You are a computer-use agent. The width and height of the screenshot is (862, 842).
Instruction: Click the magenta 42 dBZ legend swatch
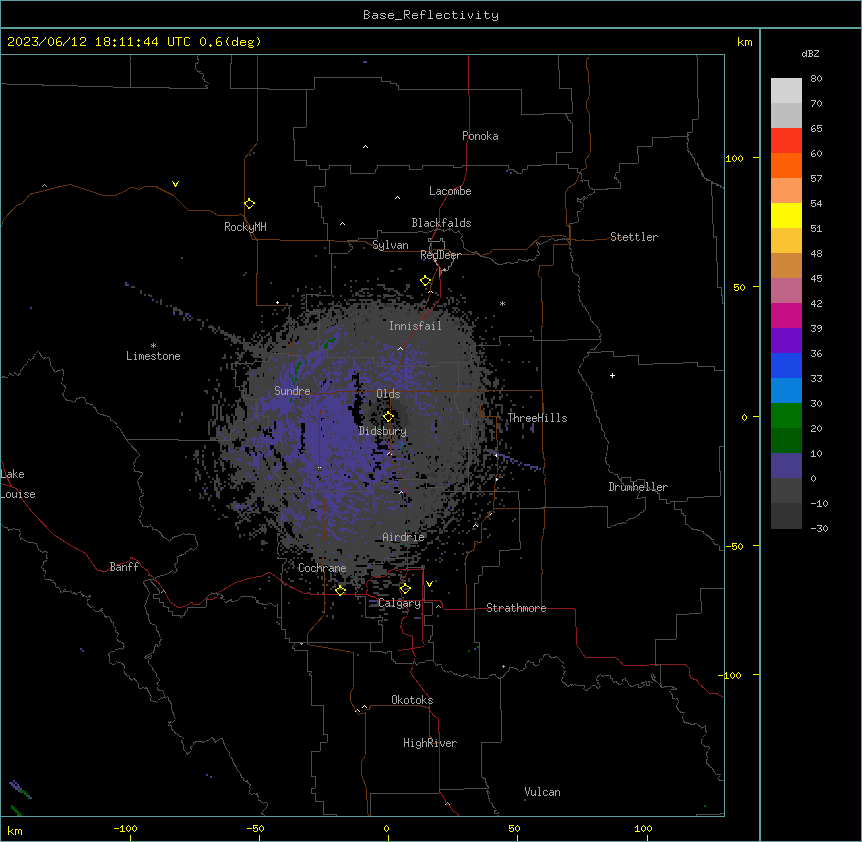pos(786,315)
